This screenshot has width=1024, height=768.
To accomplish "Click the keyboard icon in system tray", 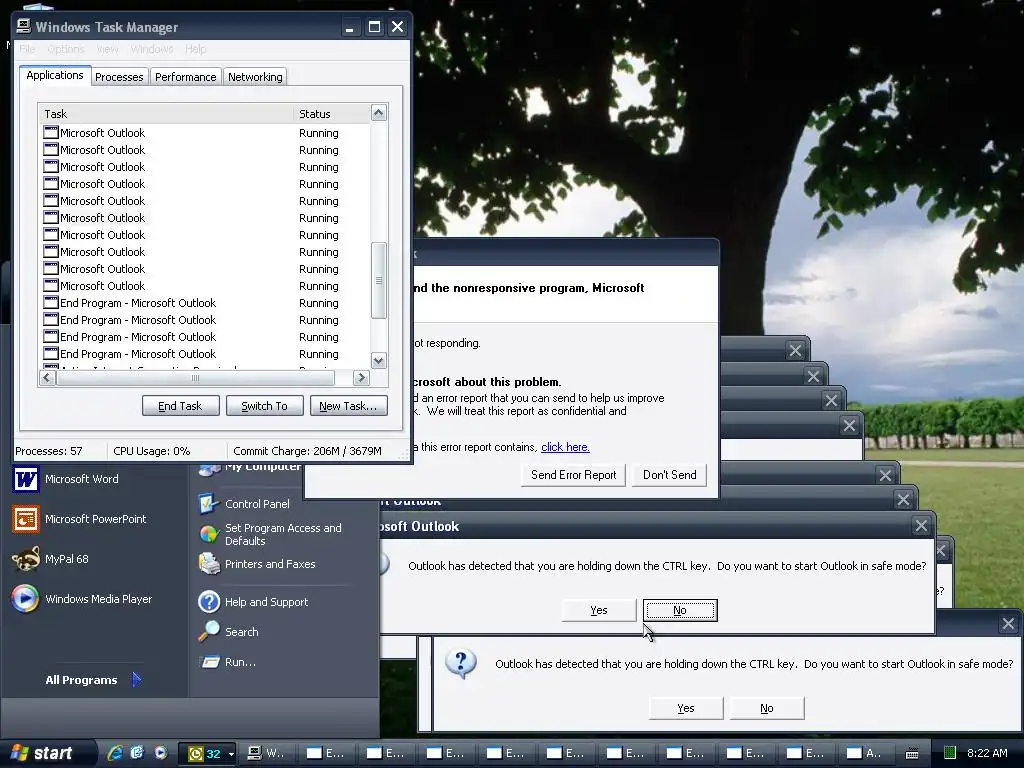I will 912,754.
